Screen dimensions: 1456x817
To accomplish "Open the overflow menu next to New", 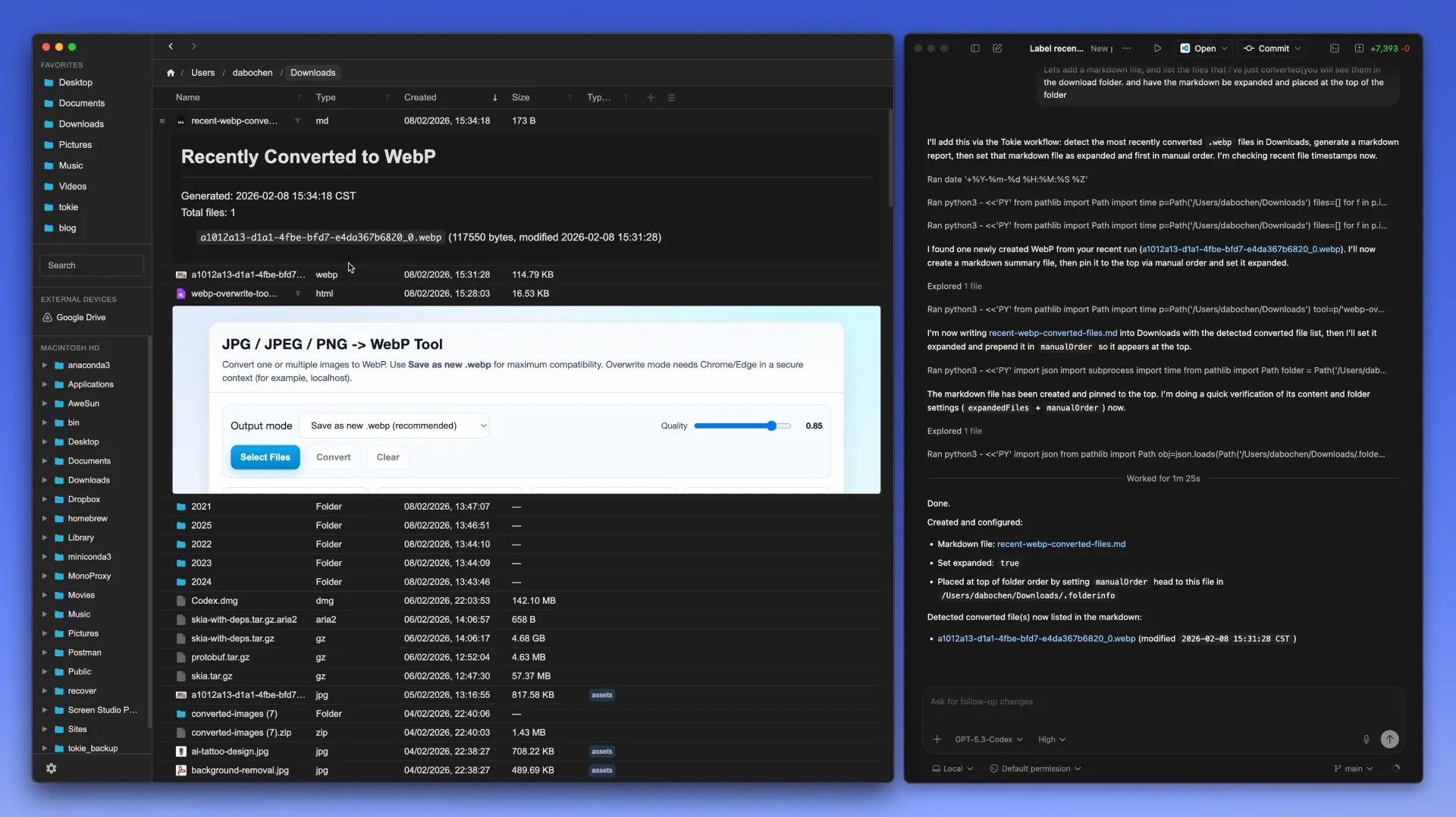I will (1125, 48).
